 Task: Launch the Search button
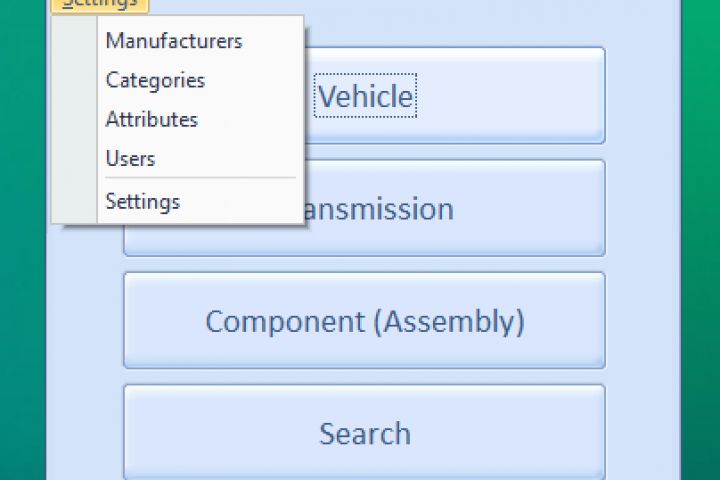coord(364,433)
